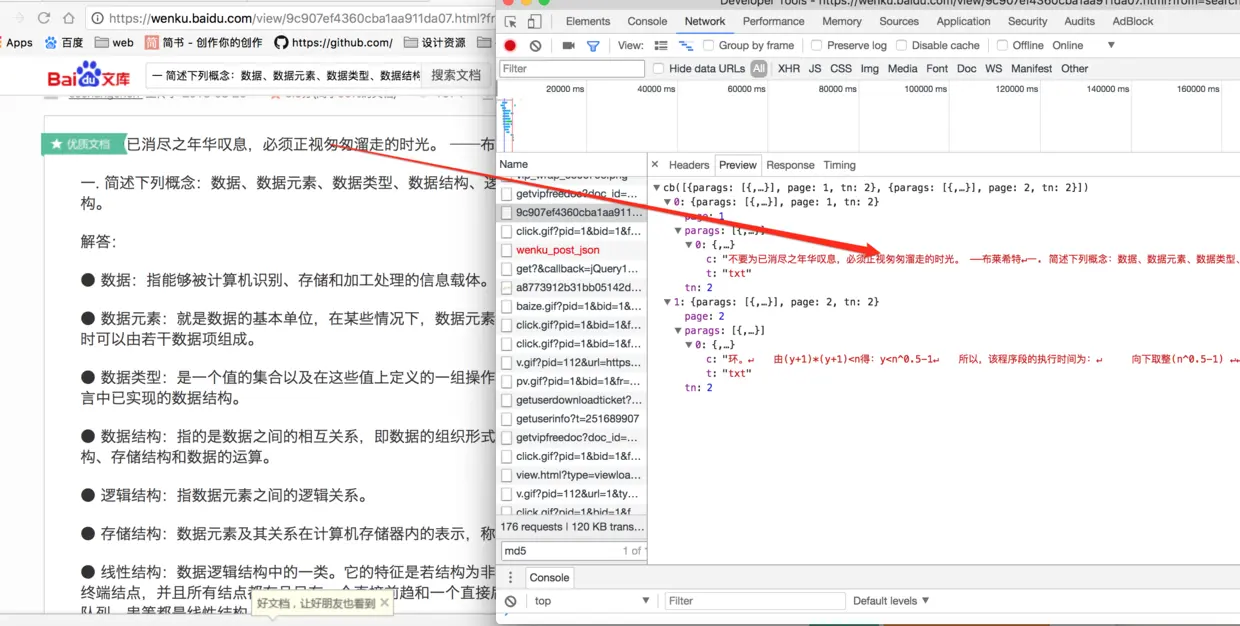Filter requests by JS
This screenshot has height=626, width=1240.
815,69
